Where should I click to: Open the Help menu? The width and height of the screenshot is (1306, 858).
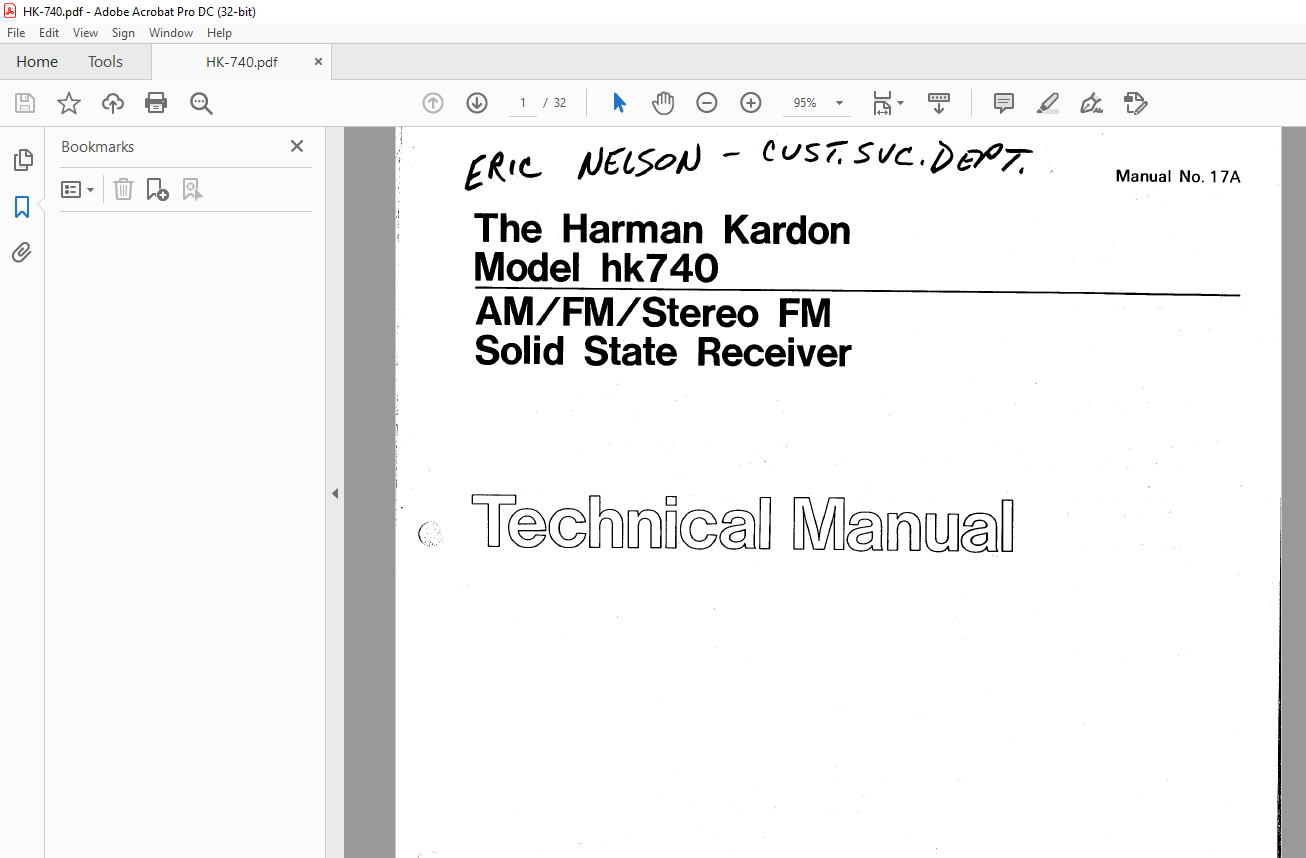point(219,33)
